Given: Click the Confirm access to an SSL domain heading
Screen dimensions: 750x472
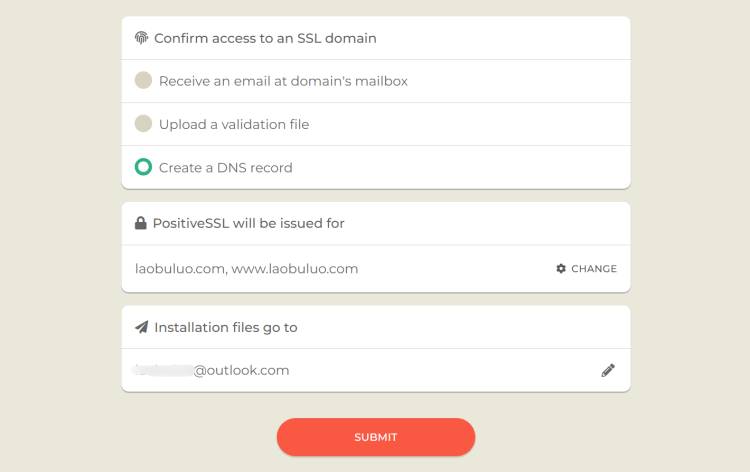Looking at the screenshot, I should coord(265,38).
